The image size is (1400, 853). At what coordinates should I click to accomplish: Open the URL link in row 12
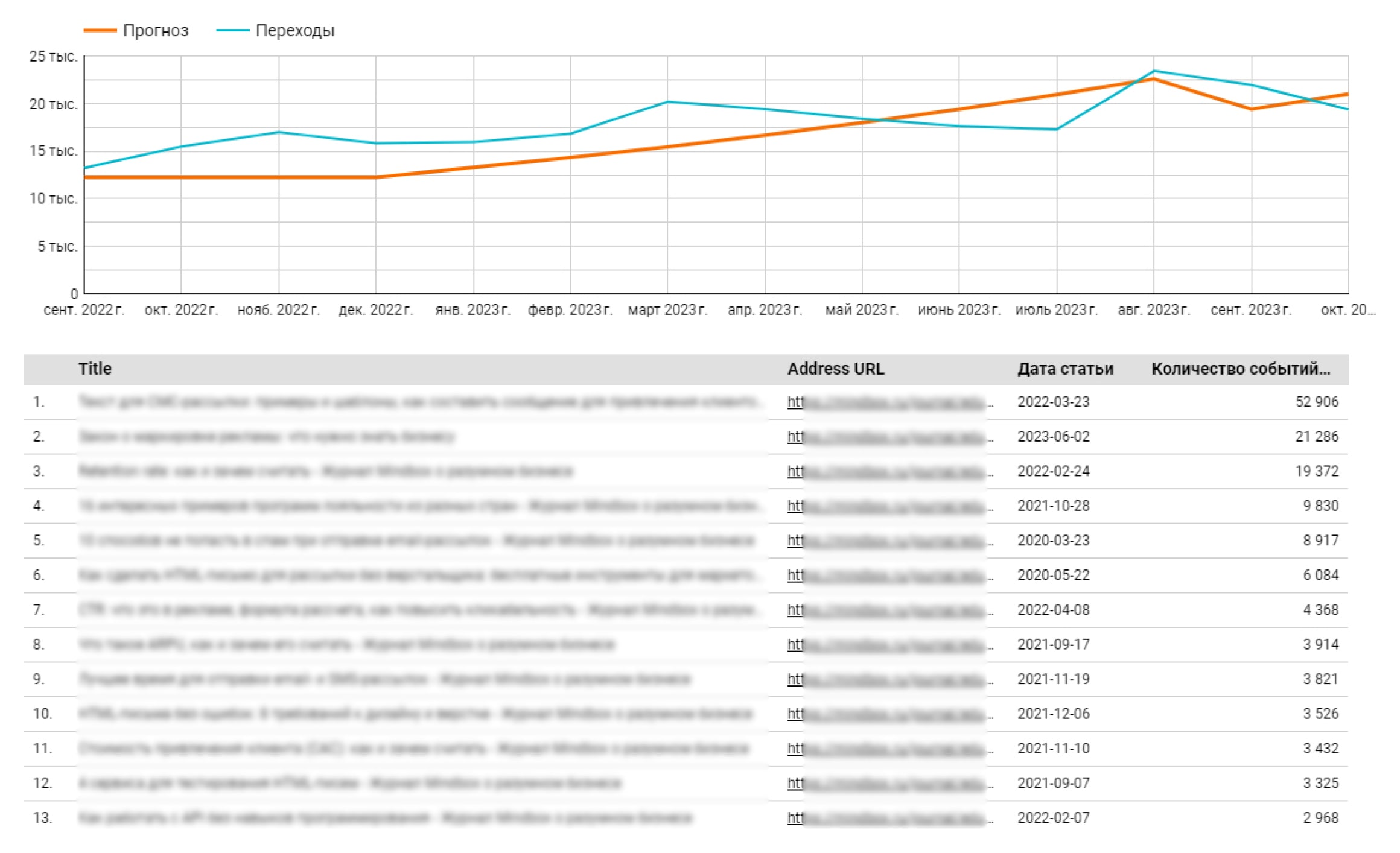(890, 783)
